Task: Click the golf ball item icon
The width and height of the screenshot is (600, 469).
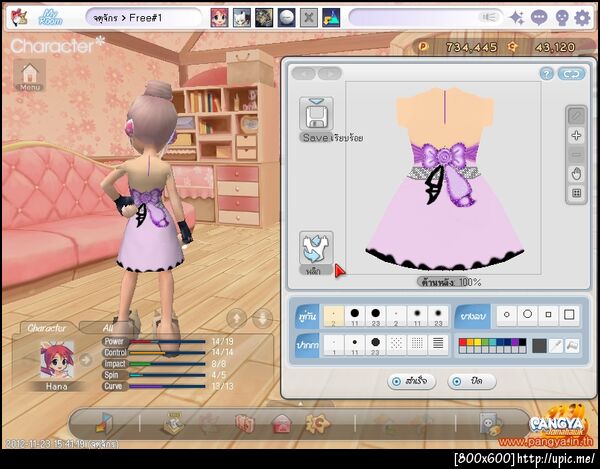Action: tap(287, 18)
